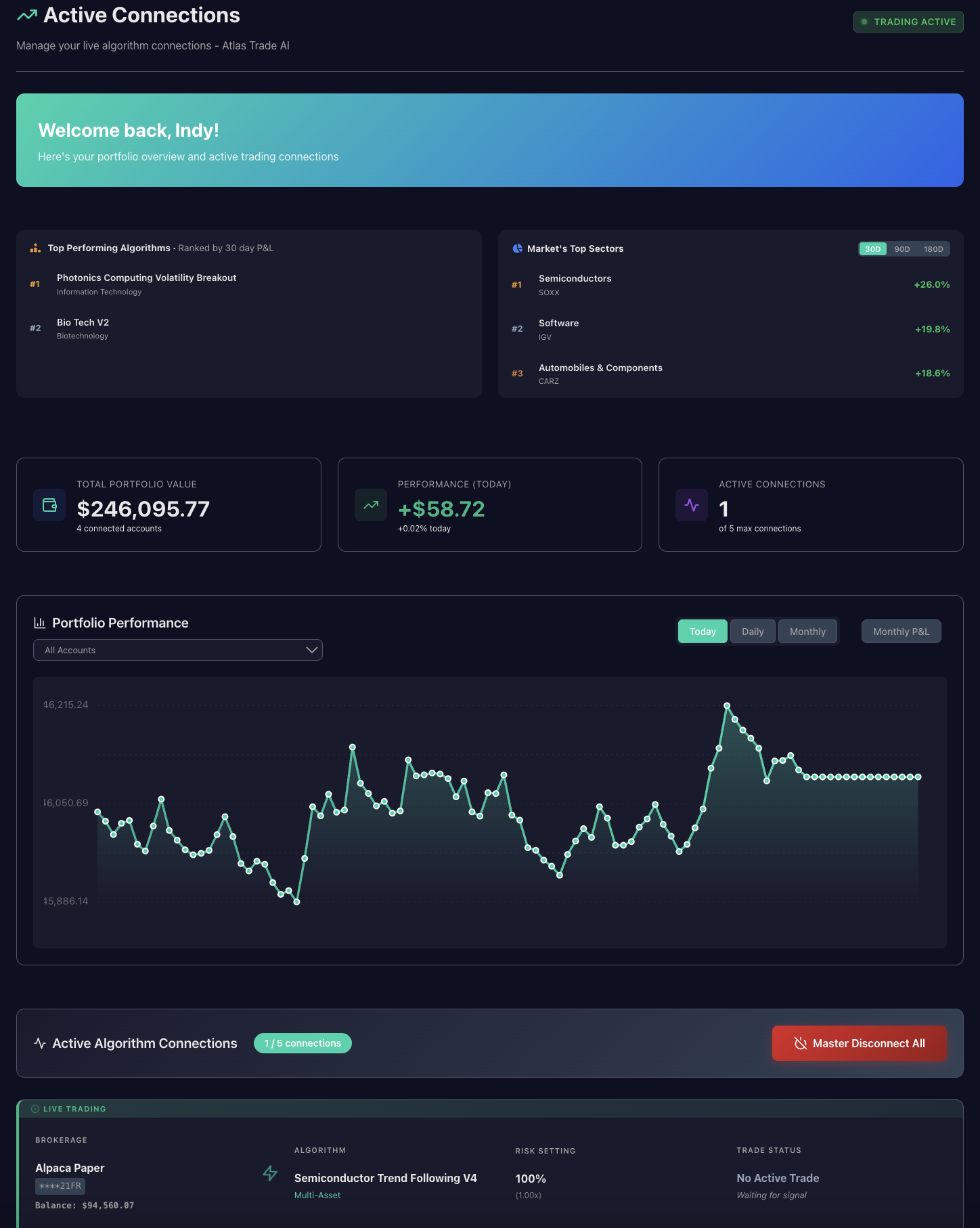
Task: Switch chart to Daily view
Action: (753, 632)
